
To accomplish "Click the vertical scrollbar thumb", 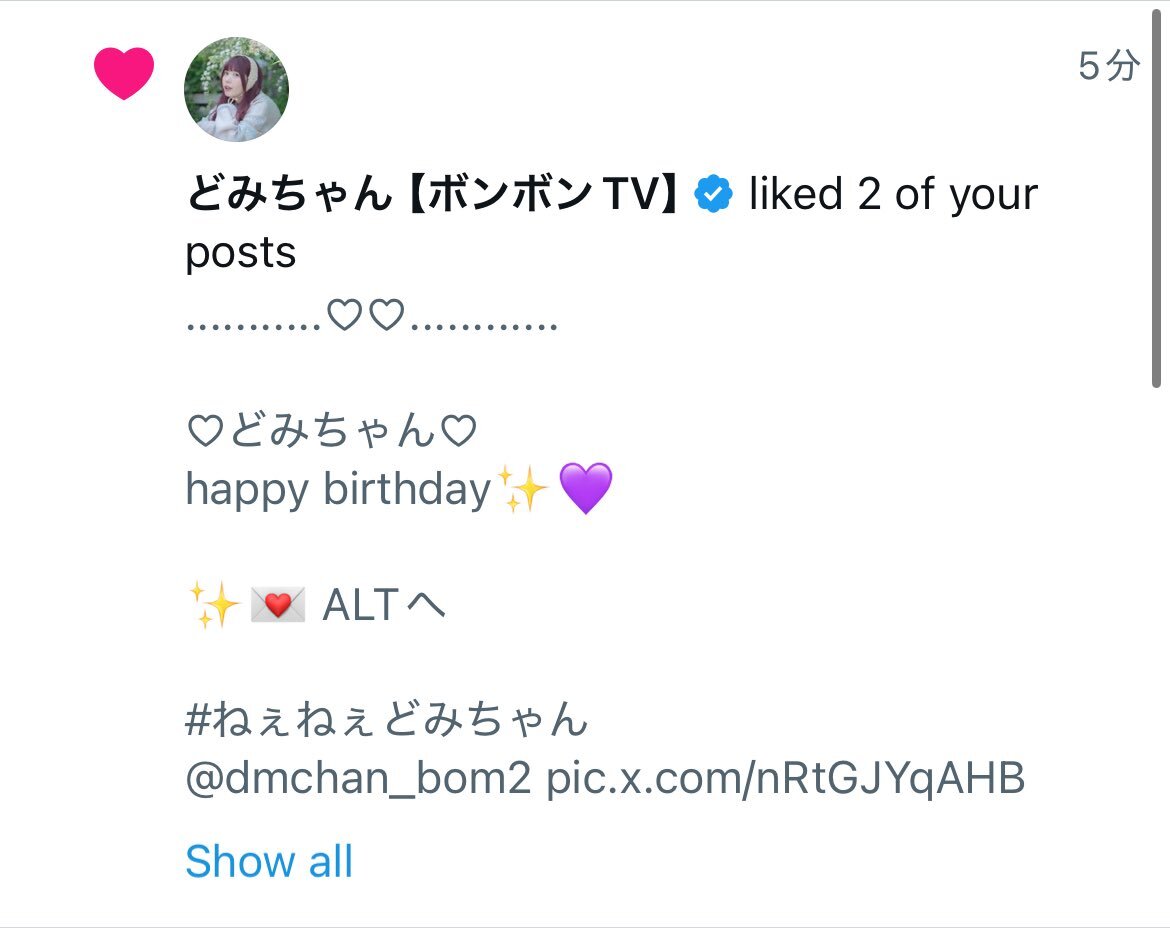I will (x=1156, y=198).
